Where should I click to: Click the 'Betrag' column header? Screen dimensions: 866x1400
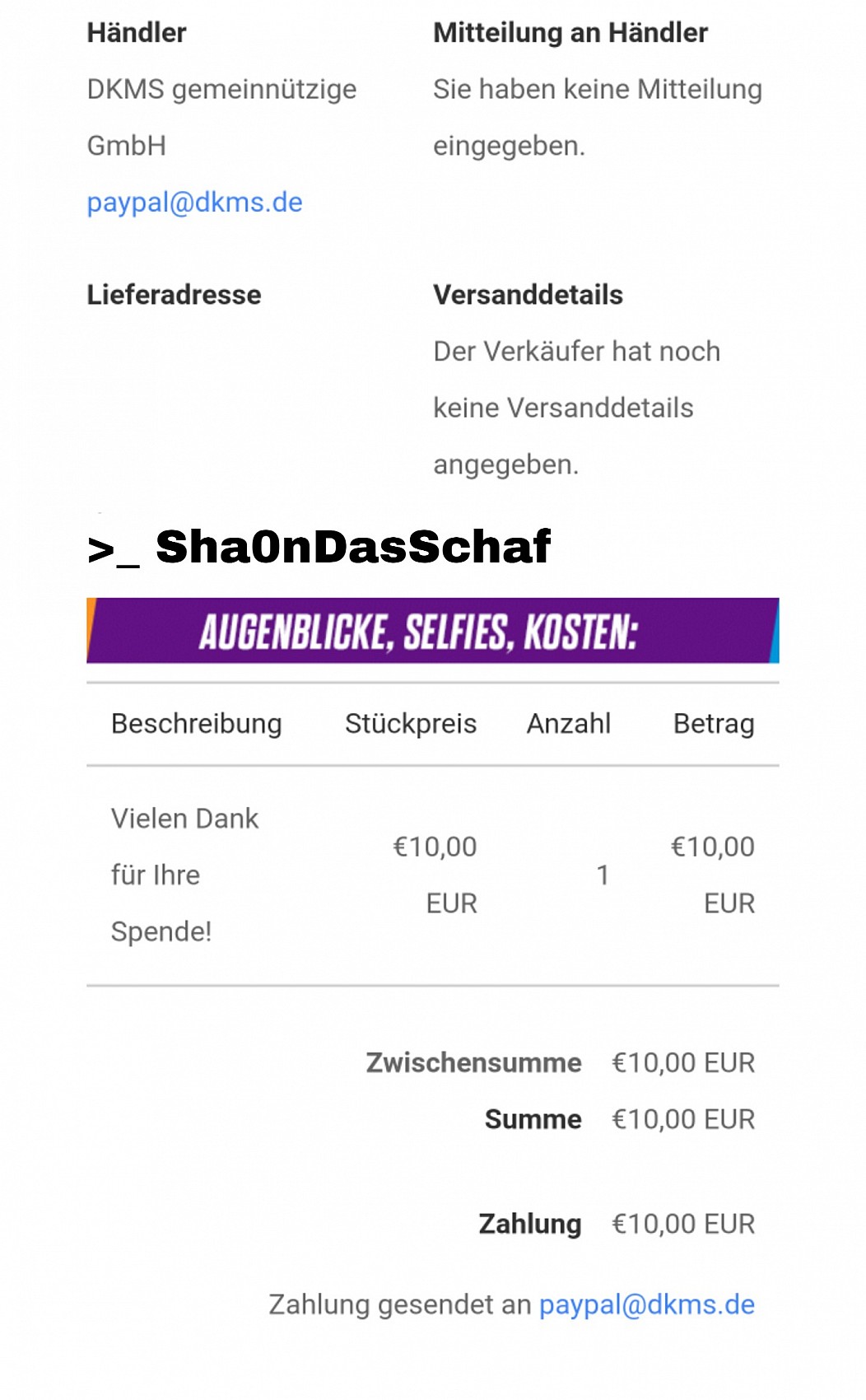point(714,724)
